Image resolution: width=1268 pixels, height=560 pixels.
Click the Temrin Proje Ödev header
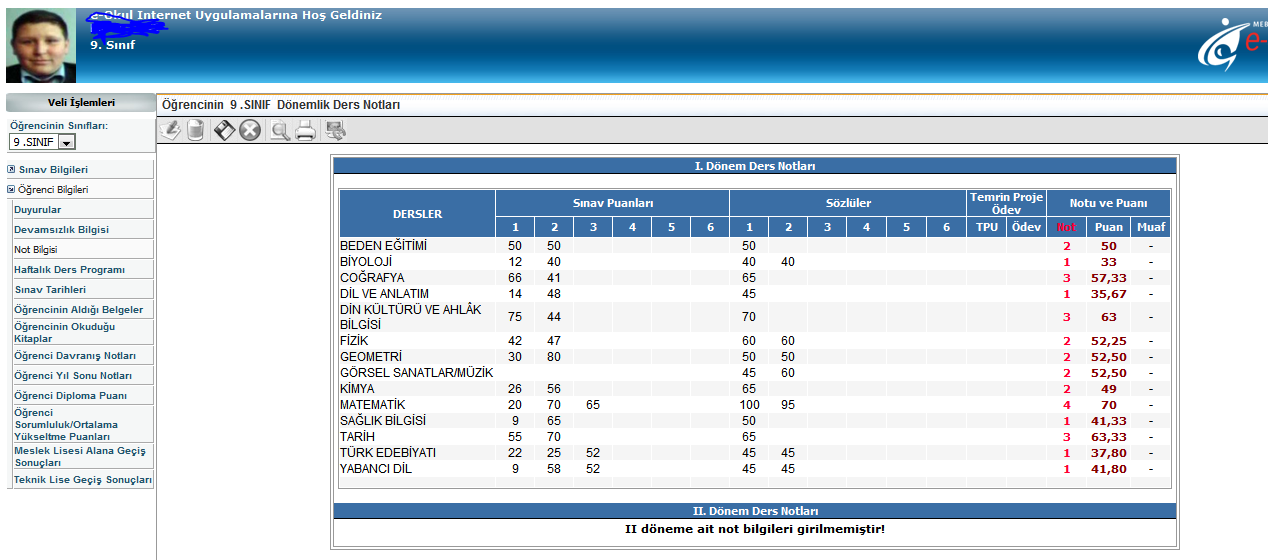click(x=1006, y=203)
